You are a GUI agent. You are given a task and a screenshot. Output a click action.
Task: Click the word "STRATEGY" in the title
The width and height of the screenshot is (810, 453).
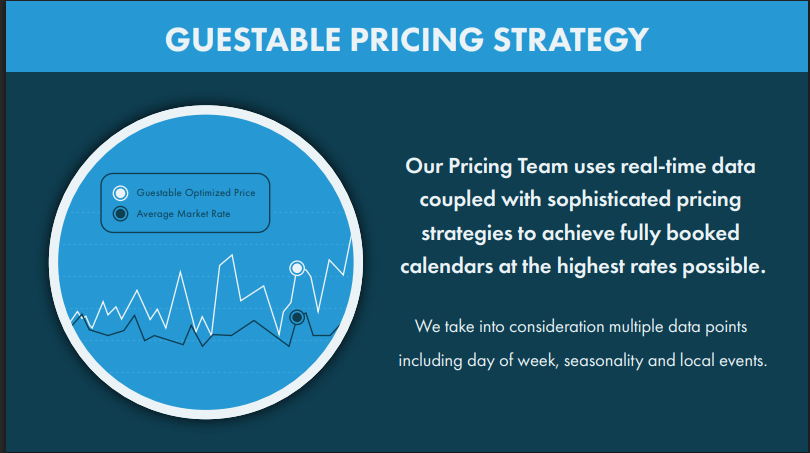tap(571, 39)
